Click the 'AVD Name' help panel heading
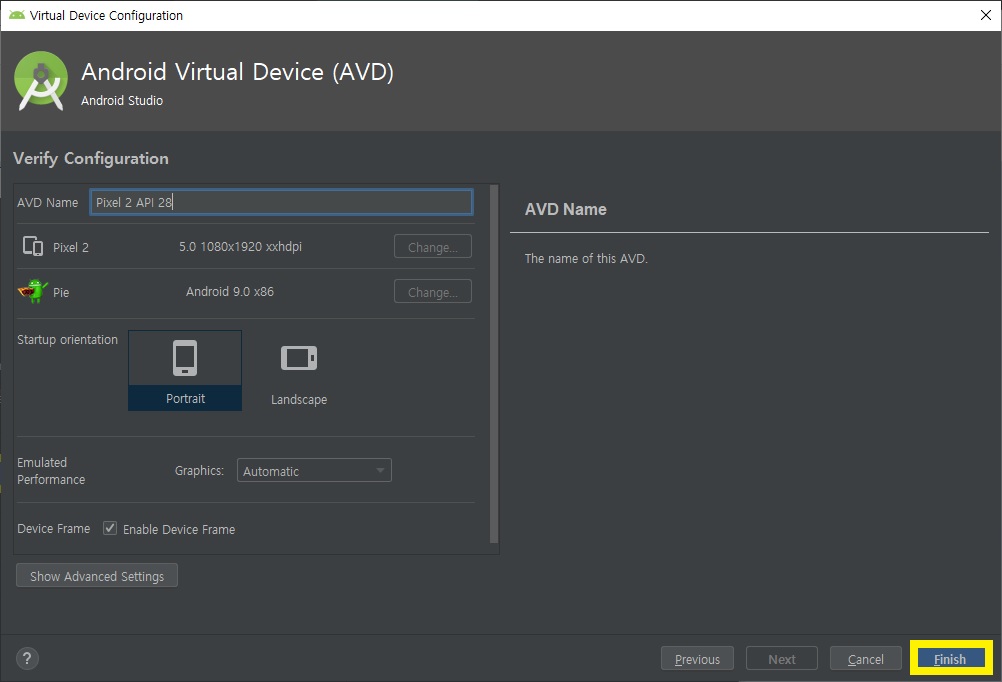The width and height of the screenshot is (1002, 682). click(566, 209)
